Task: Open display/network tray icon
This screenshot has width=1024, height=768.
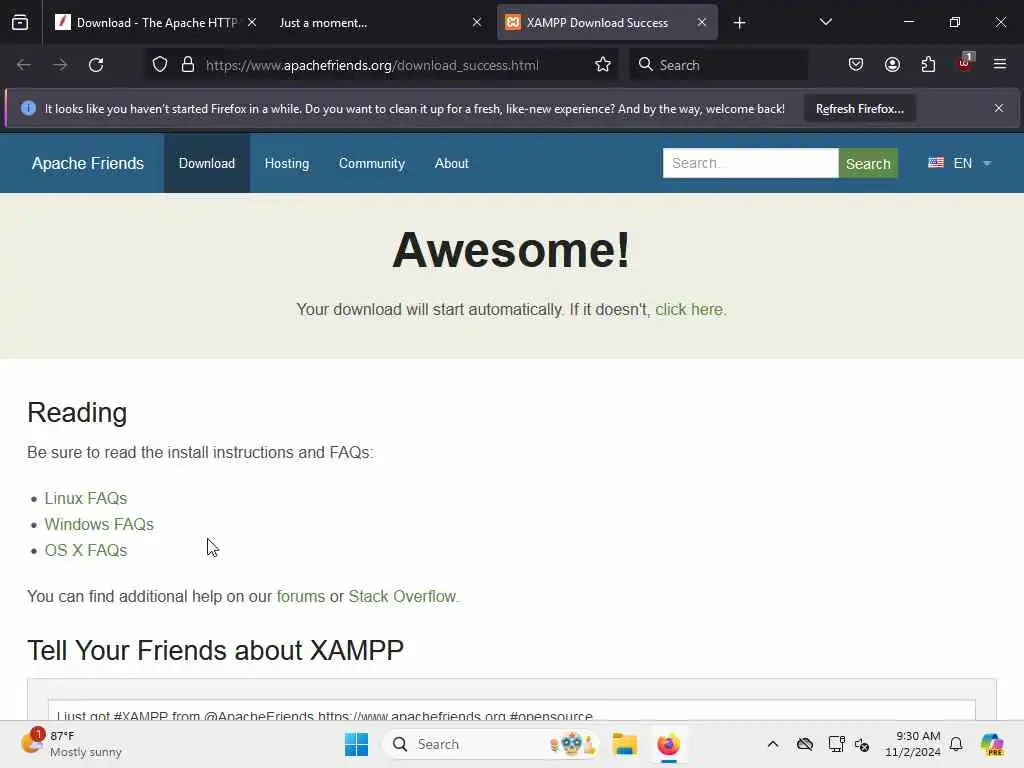Action: tap(836, 744)
